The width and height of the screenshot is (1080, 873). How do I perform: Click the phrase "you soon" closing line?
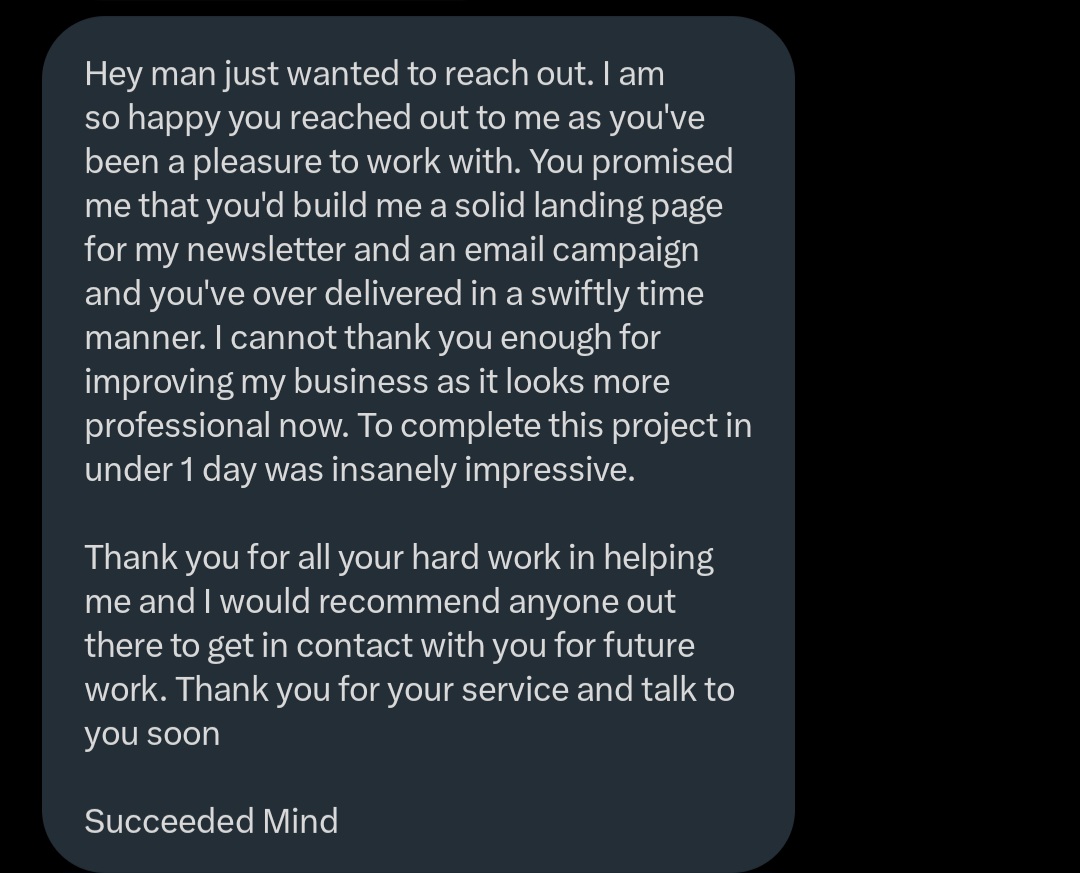[x=152, y=734]
